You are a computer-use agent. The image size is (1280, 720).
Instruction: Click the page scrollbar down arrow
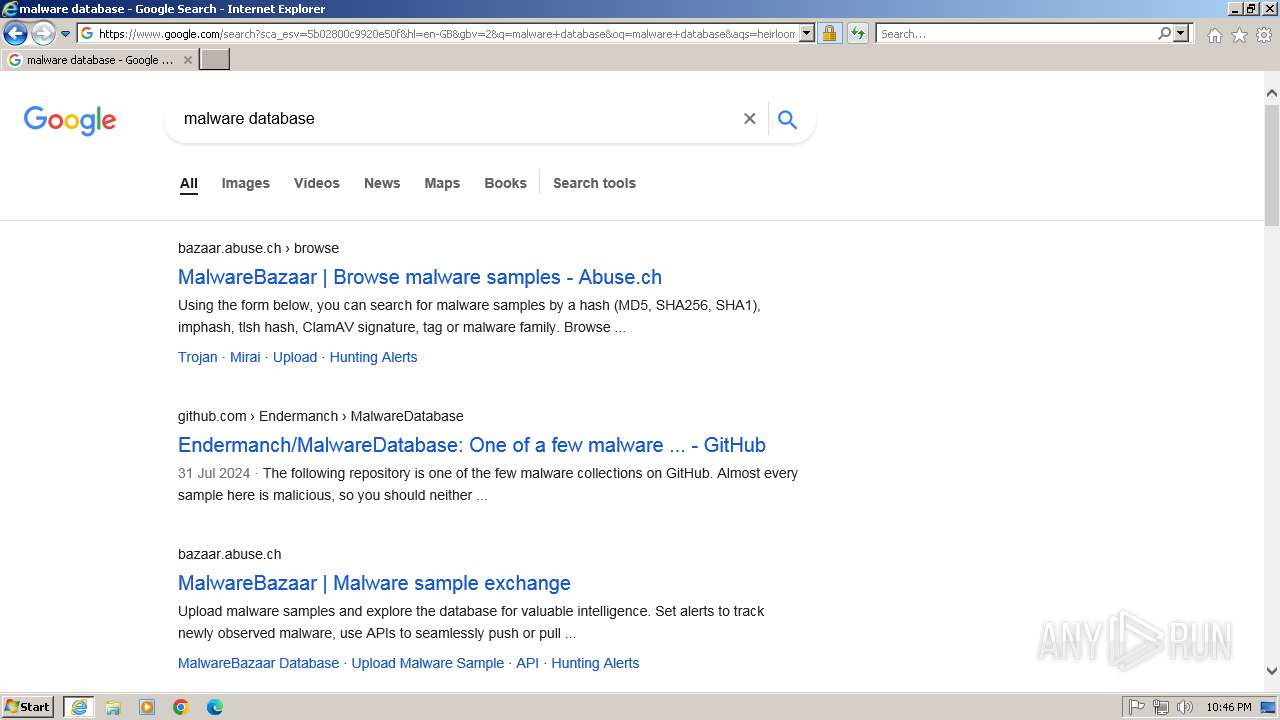pyautogui.click(x=1272, y=671)
